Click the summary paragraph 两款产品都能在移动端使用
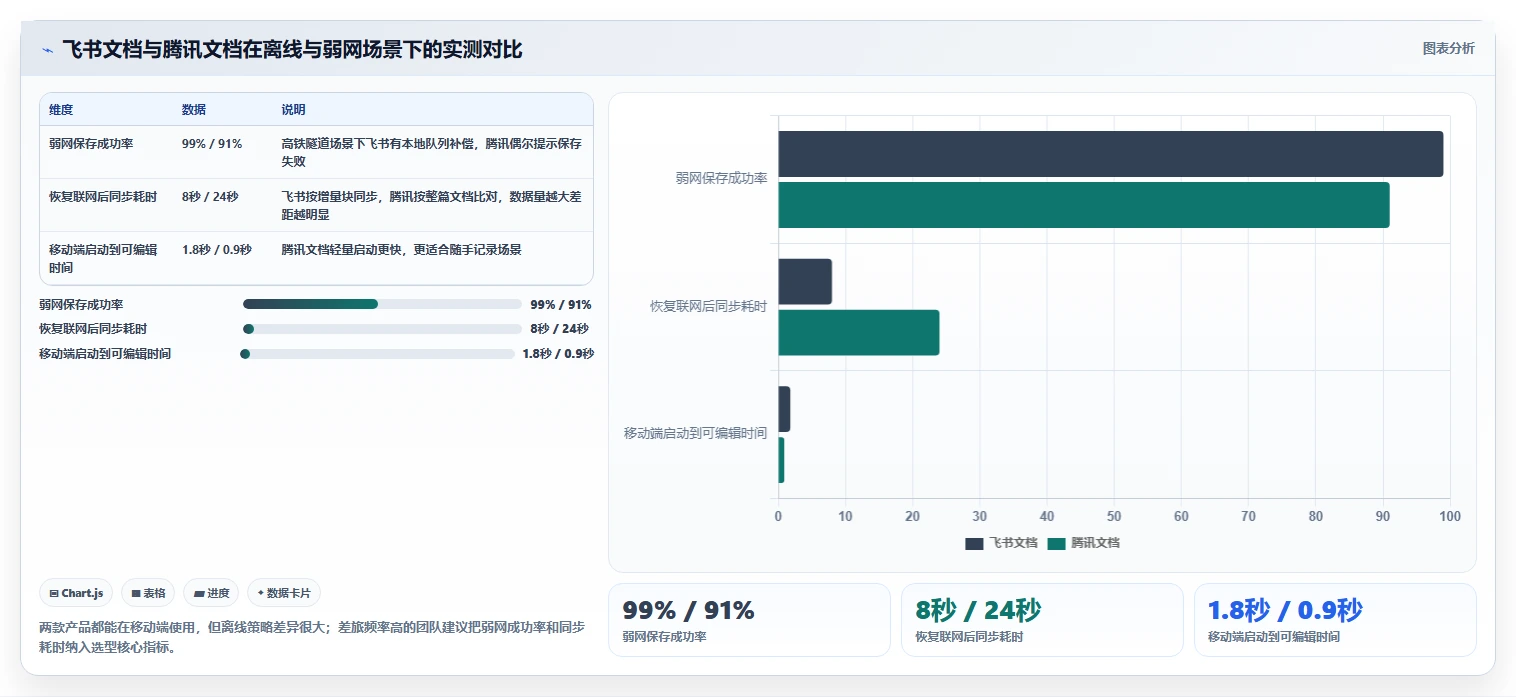The height and width of the screenshot is (697, 1516). click(x=311, y=637)
